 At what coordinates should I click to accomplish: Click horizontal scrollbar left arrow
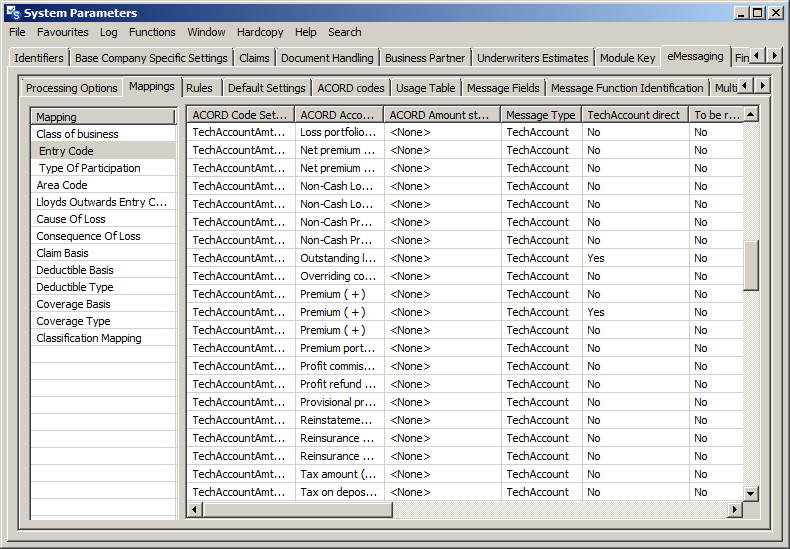tap(194, 510)
